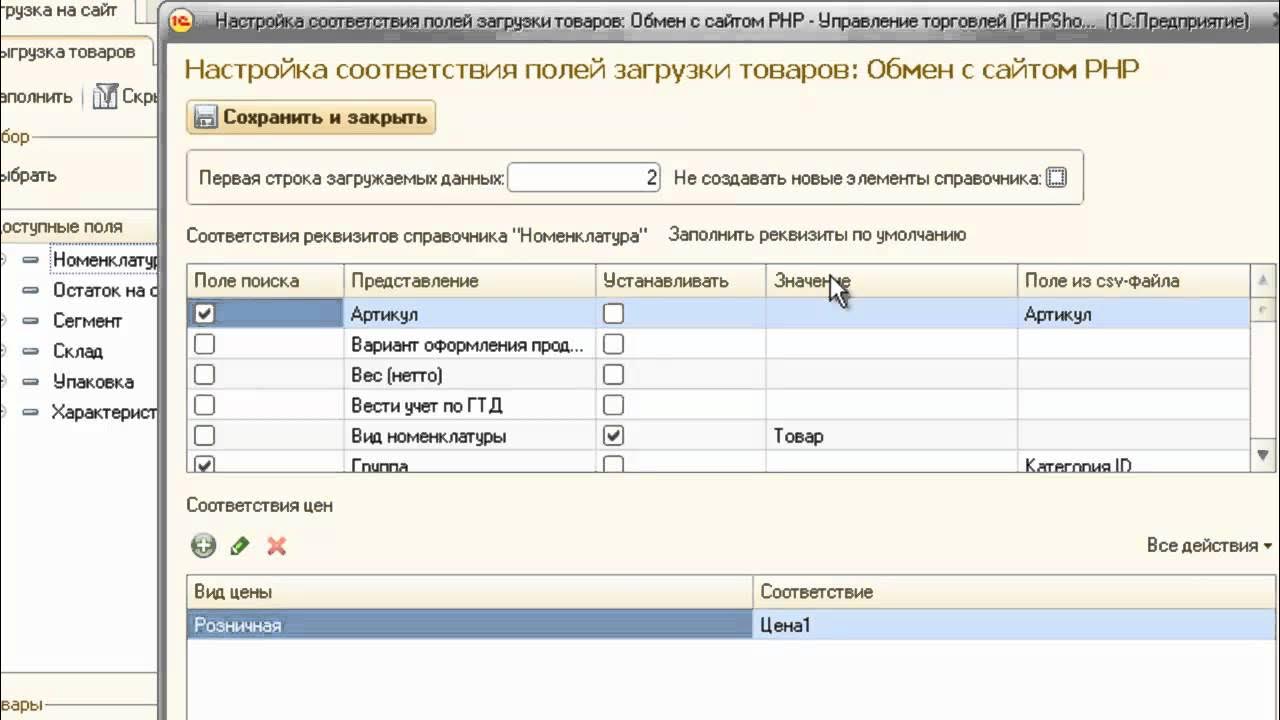Uncheck search field checkbox for Артикул

point(204,314)
